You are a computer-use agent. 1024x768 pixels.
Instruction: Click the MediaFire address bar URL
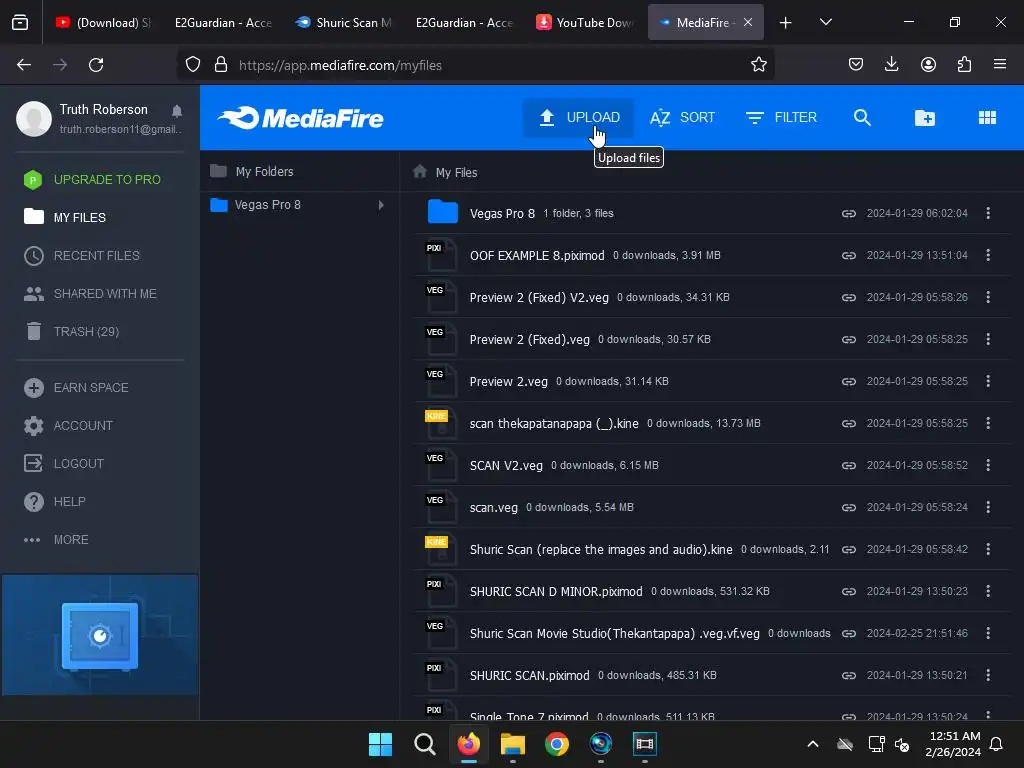pyautogui.click(x=340, y=65)
